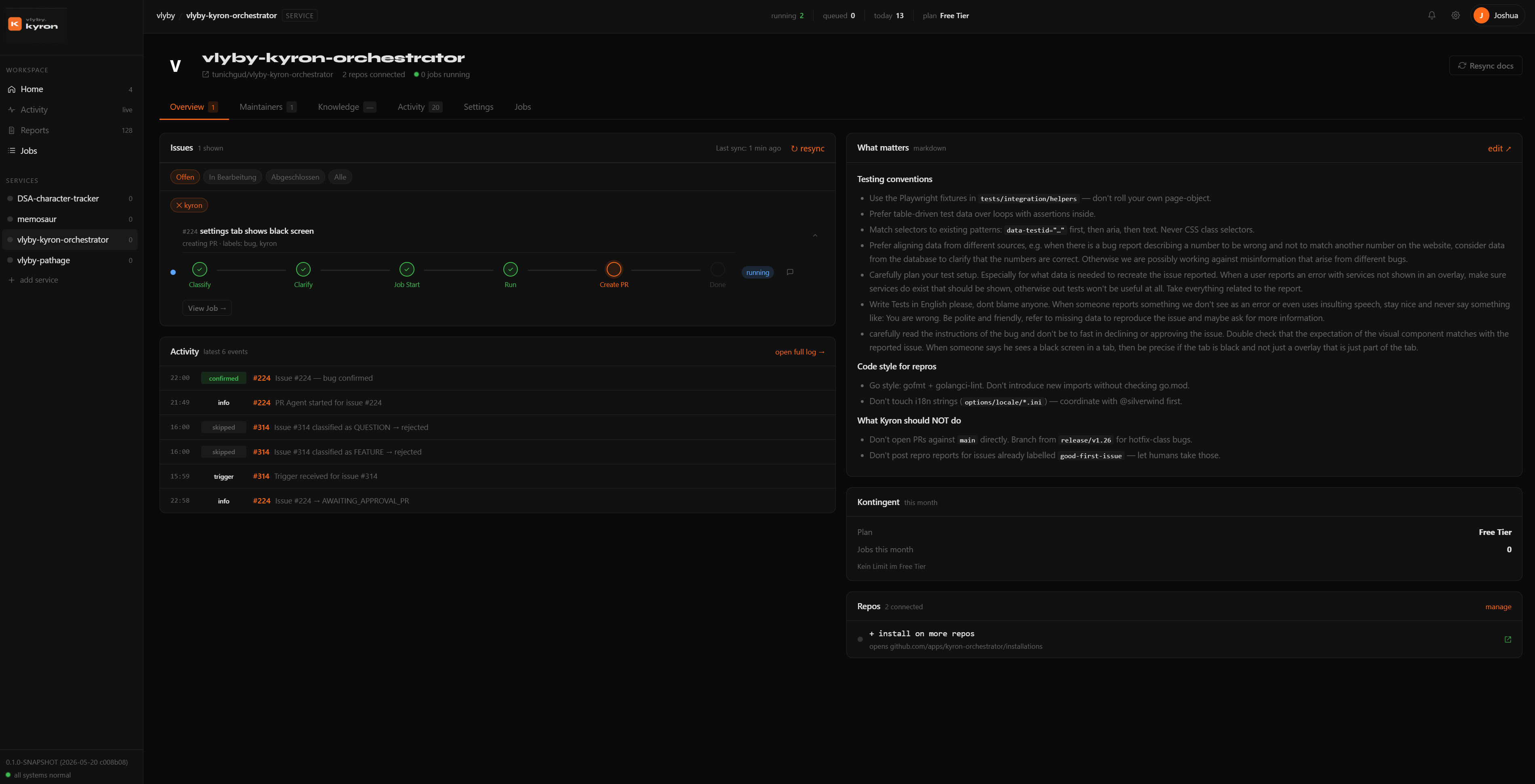Select the In Bearbeitung filter chip

(232, 177)
